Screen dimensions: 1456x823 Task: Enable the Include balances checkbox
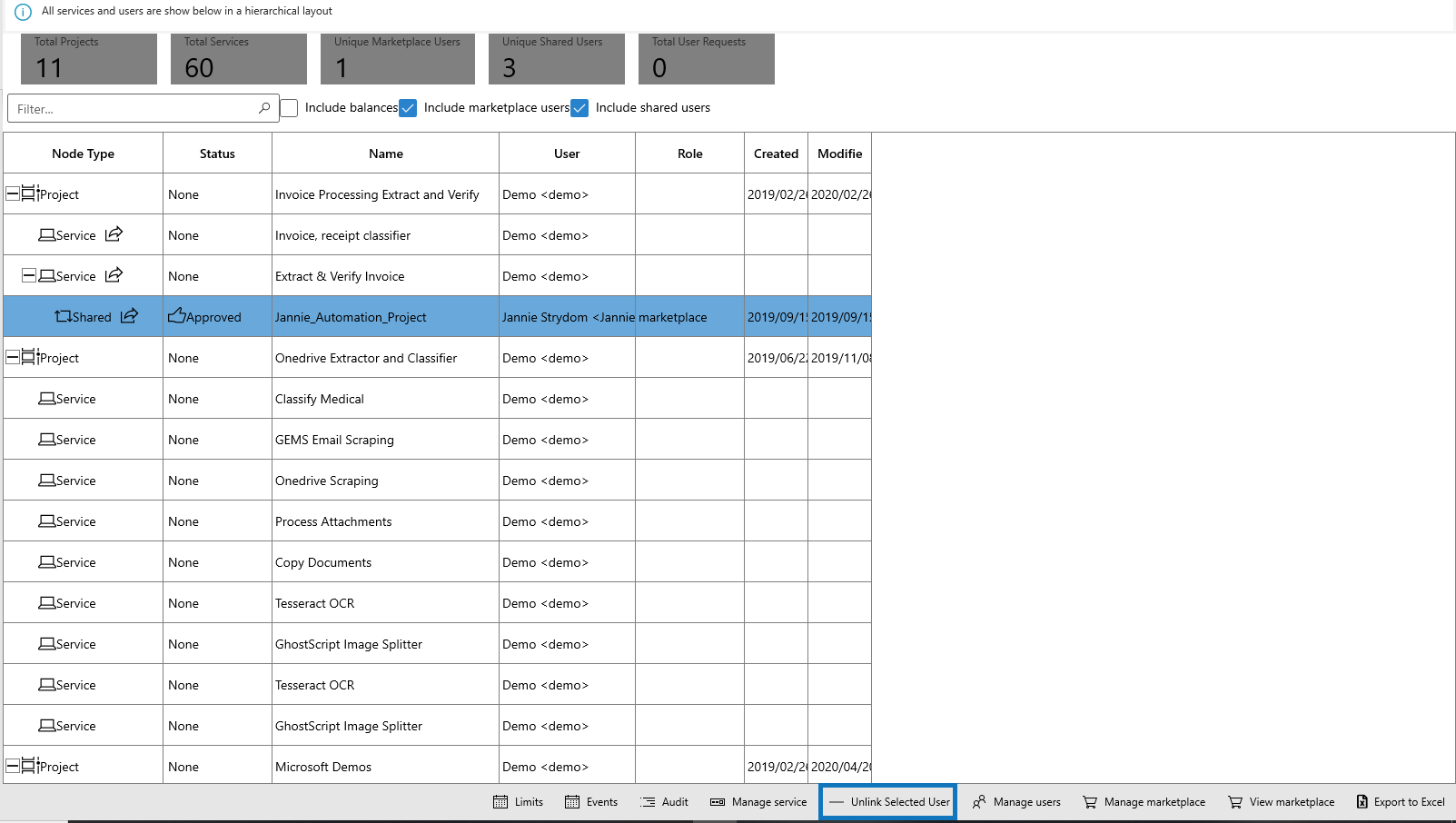point(289,108)
